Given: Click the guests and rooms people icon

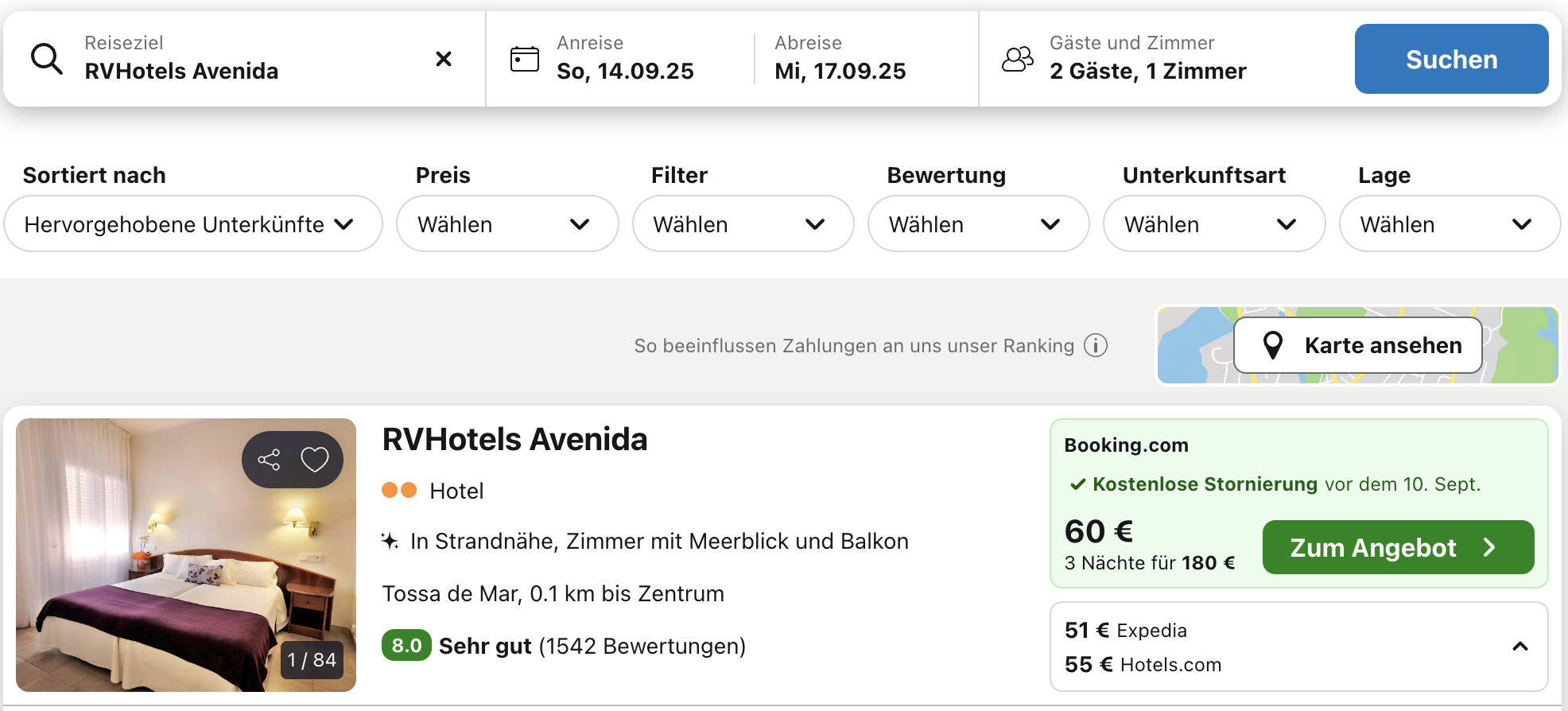Looking at the screenshot, I should click(x=1018, y=59).
